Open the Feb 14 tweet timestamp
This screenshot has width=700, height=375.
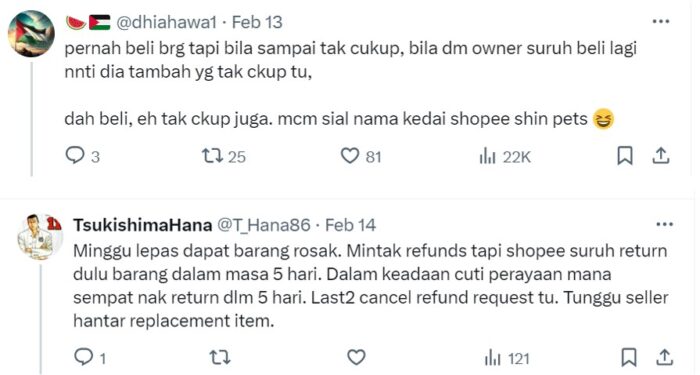(350, 225)
